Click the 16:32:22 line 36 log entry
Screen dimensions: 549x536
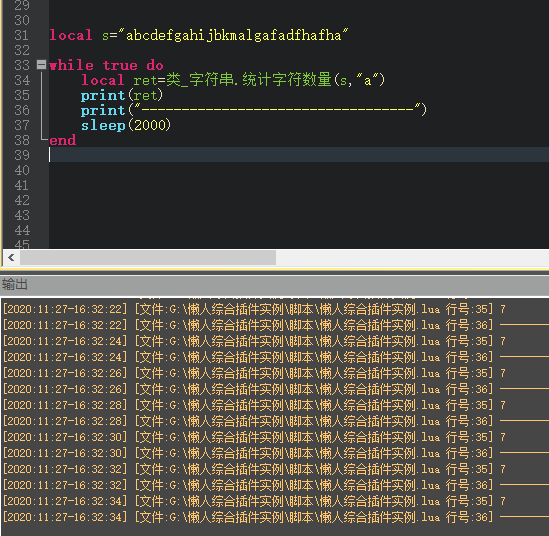pyautogui.click(x=276, y=325)
